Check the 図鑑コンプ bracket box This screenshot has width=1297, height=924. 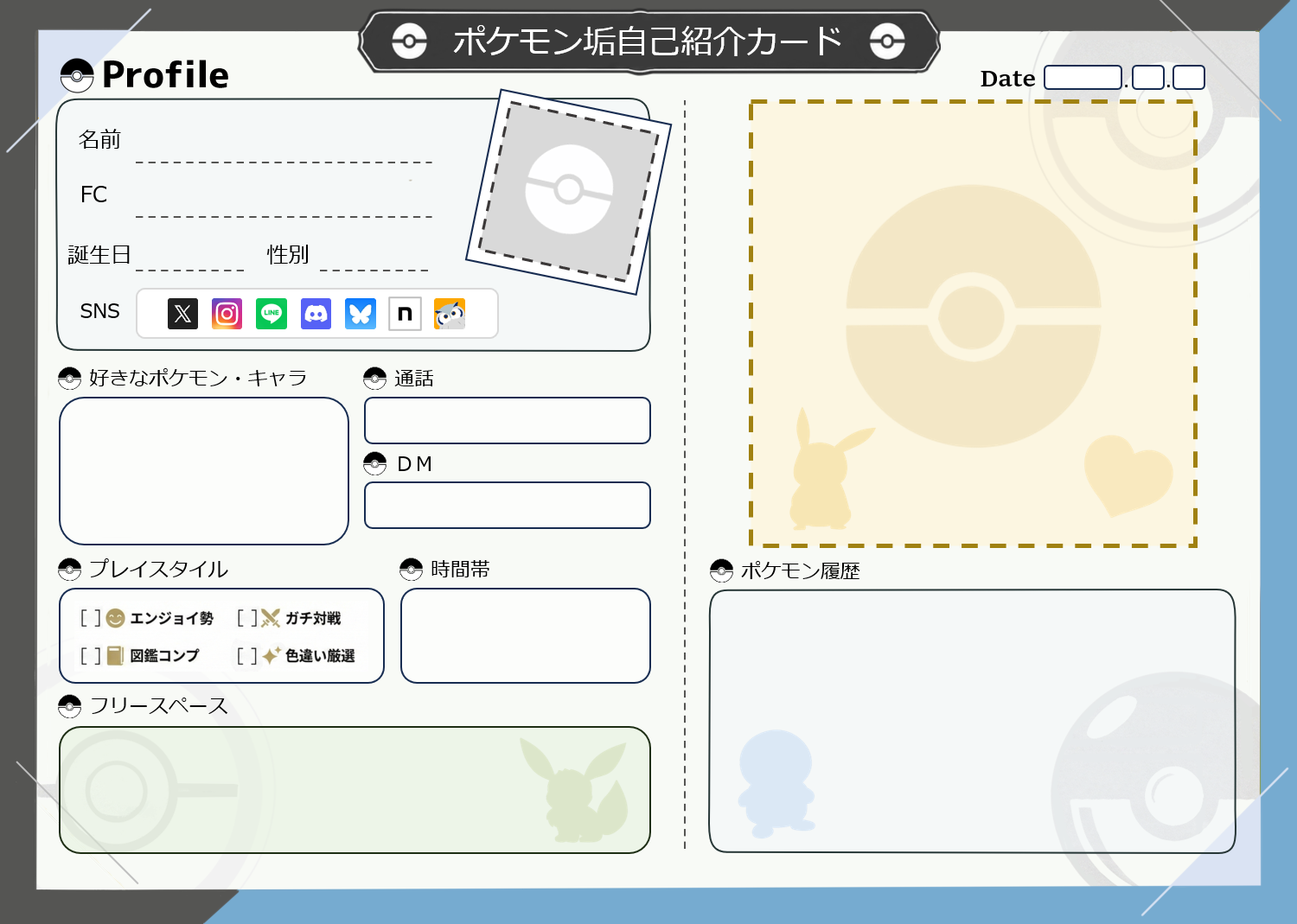(91, 656)
